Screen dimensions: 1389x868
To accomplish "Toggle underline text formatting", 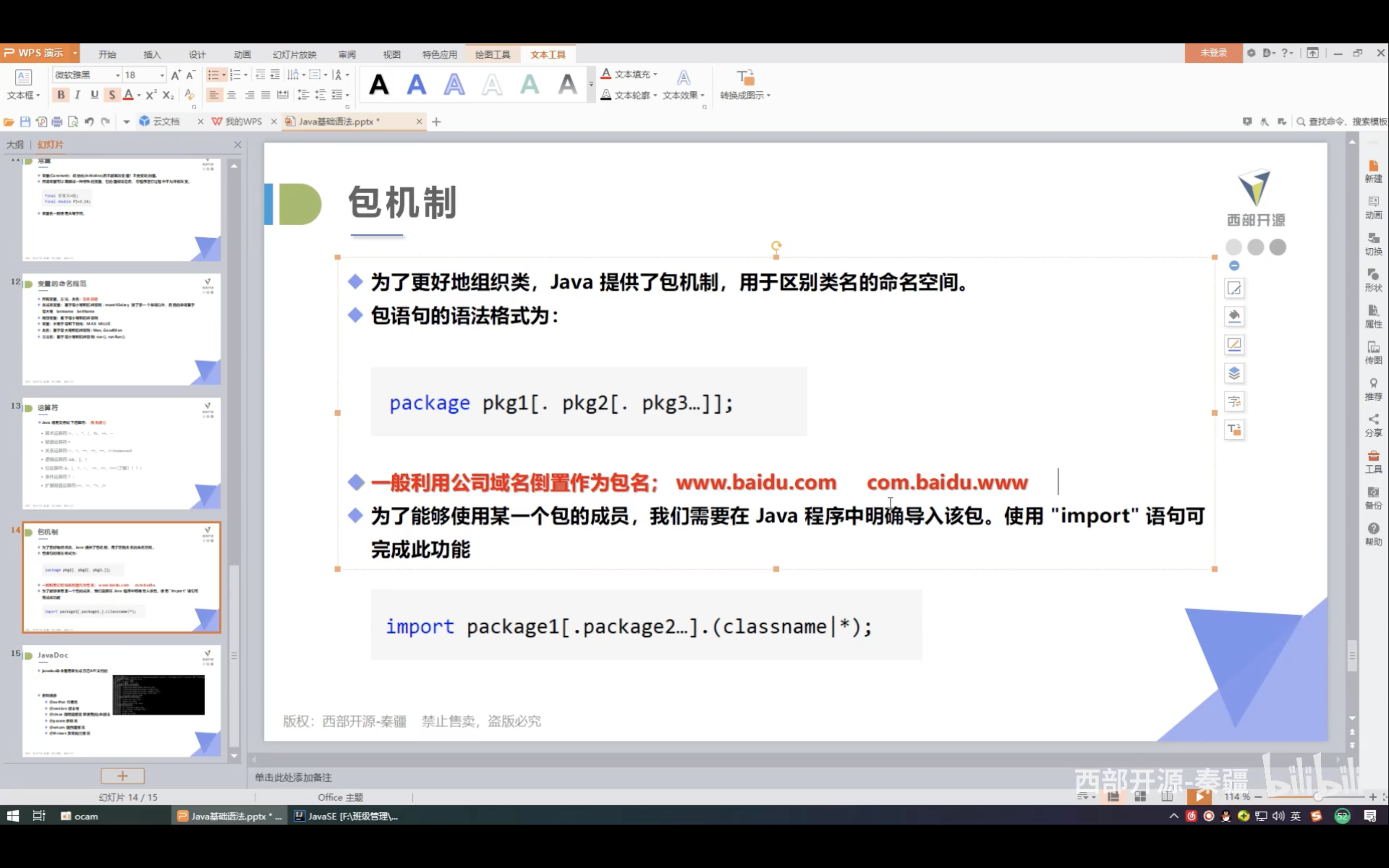I will pos(95,95).
